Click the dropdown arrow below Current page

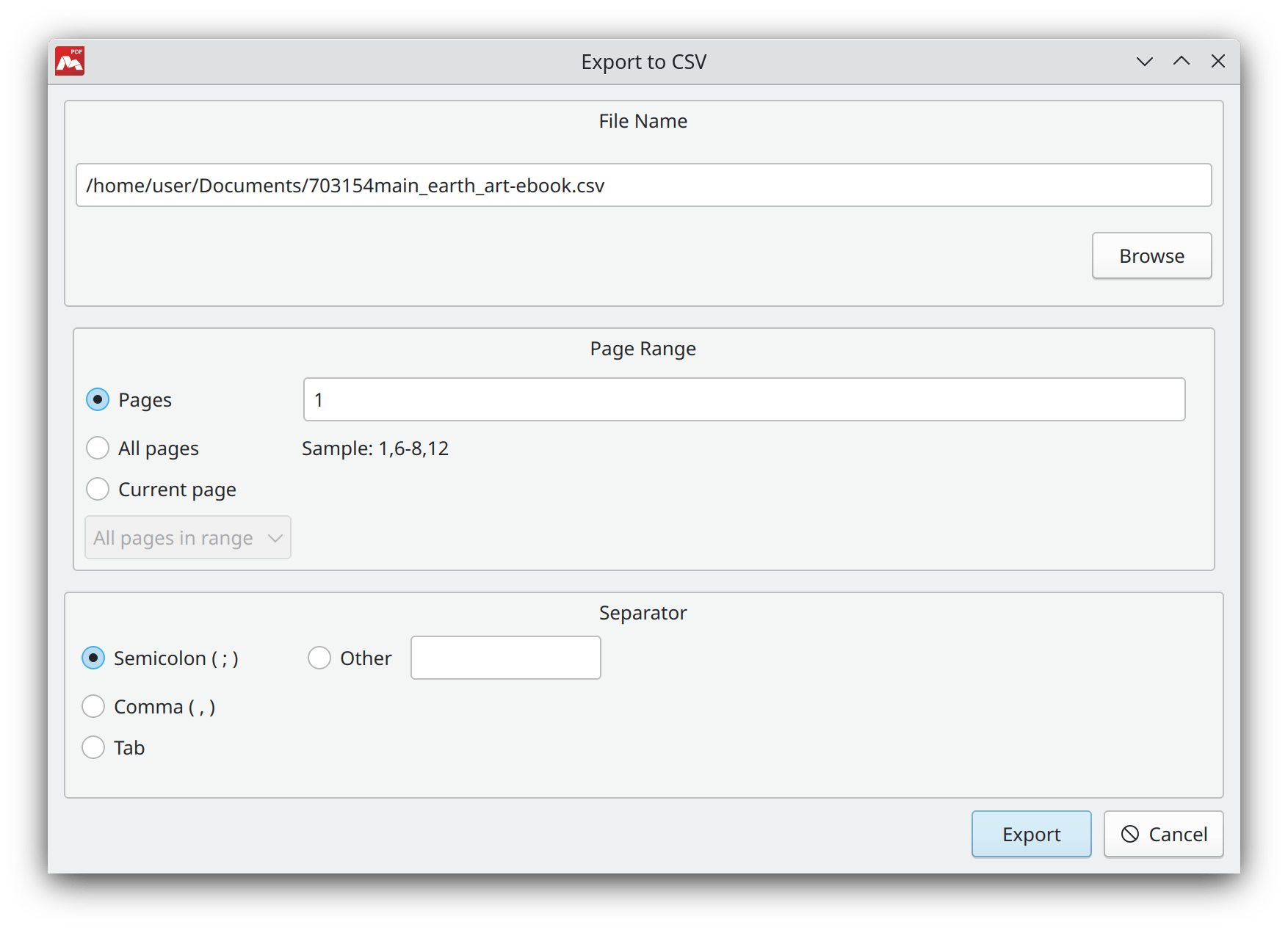tap(275, 537)
